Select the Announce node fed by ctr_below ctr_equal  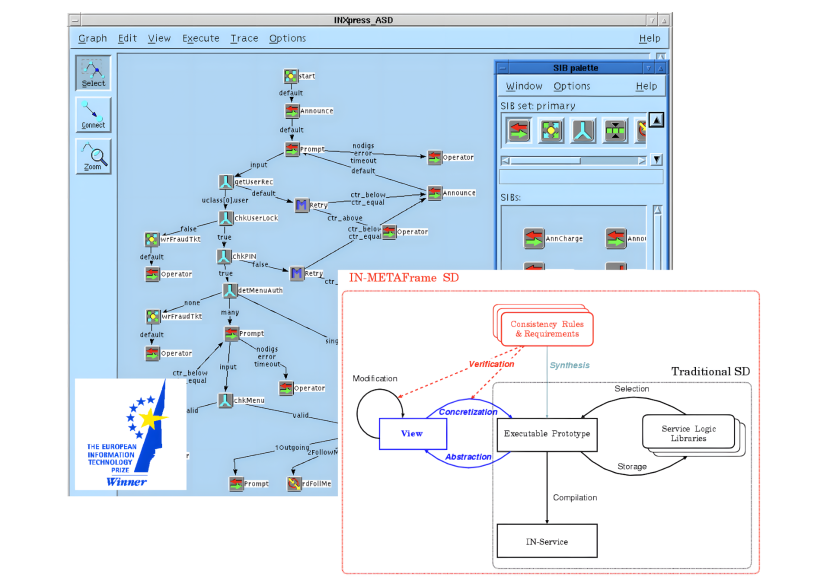point(435,193)
